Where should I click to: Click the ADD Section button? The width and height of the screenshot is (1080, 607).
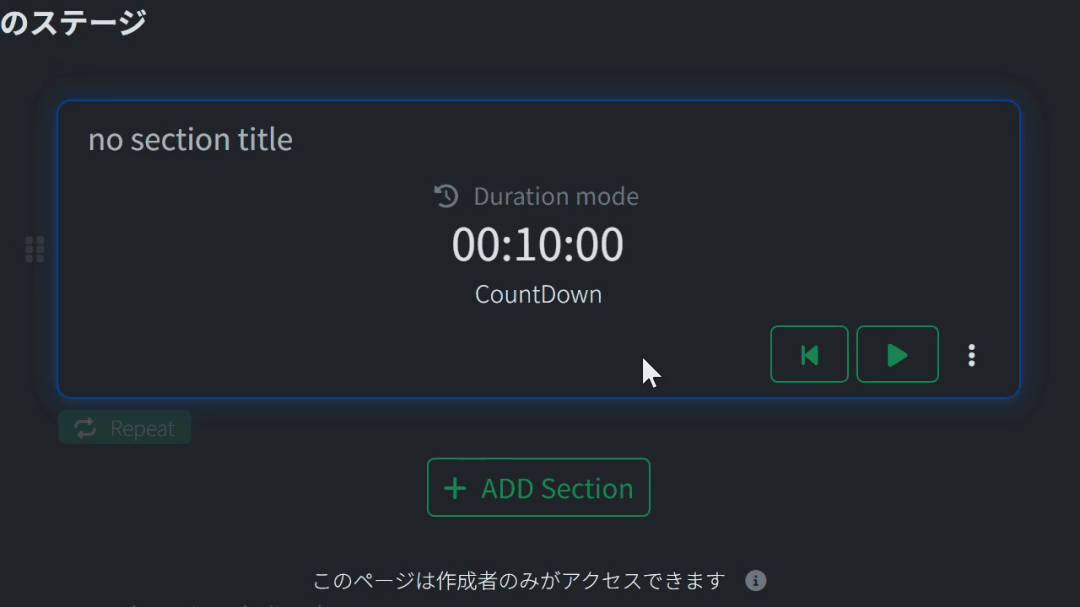pos(538,487)
